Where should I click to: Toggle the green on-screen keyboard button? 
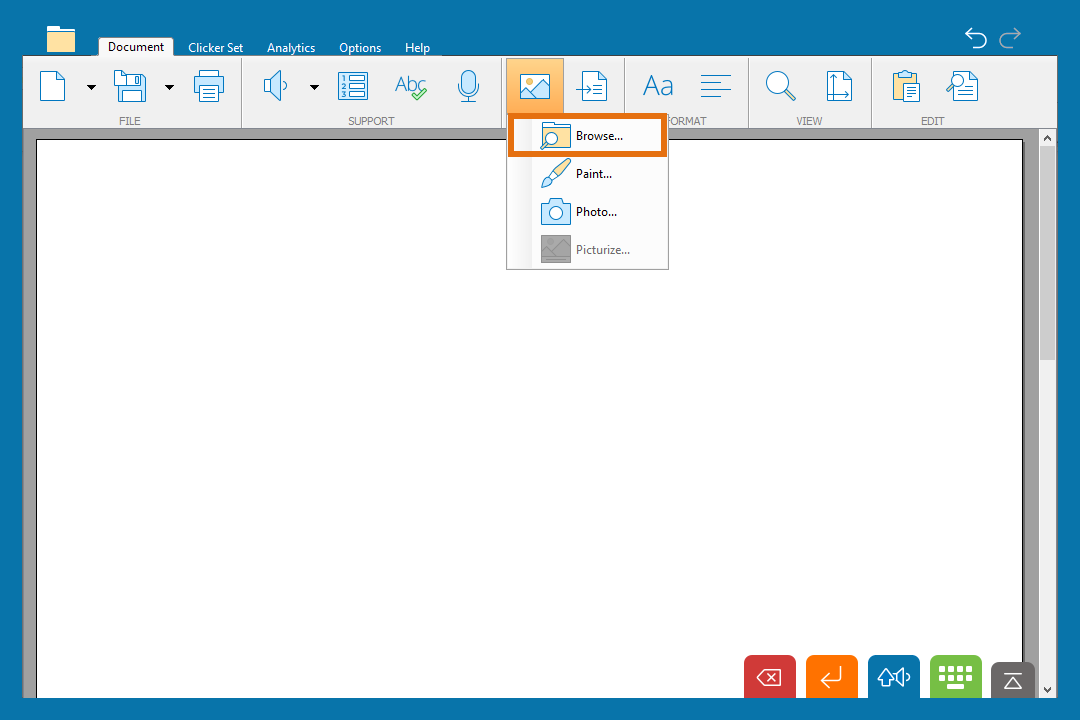pyautogui.click(x=955, y=677)
